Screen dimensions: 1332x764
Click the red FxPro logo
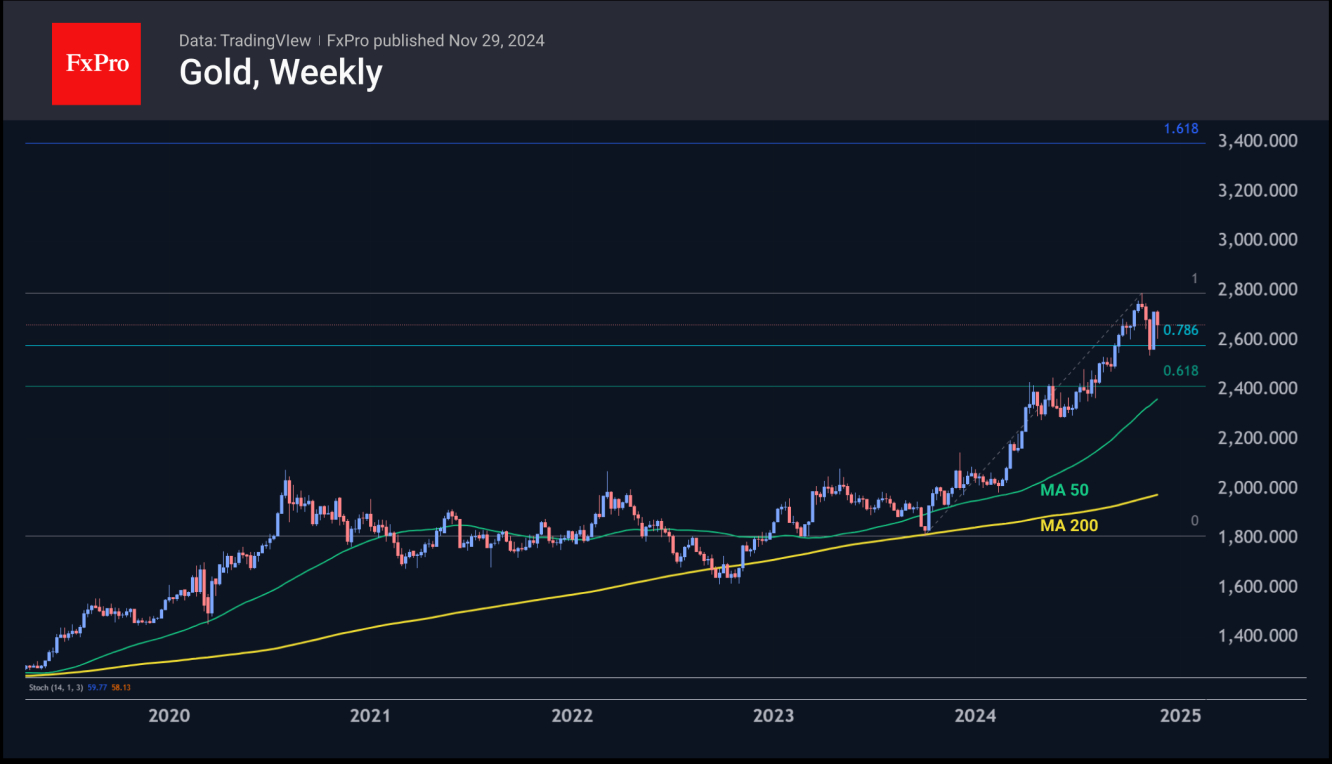click(x=96, y=64)
